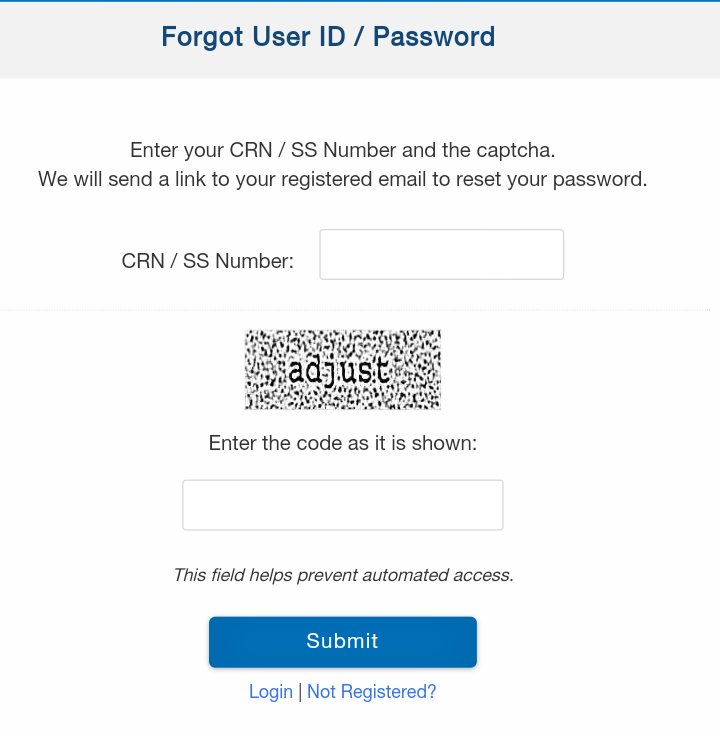The width and height of the screenshot is (720, 736).
Task: Select the 'Forgot User ID / Password' heading
Action: click(x=328, y=37)
